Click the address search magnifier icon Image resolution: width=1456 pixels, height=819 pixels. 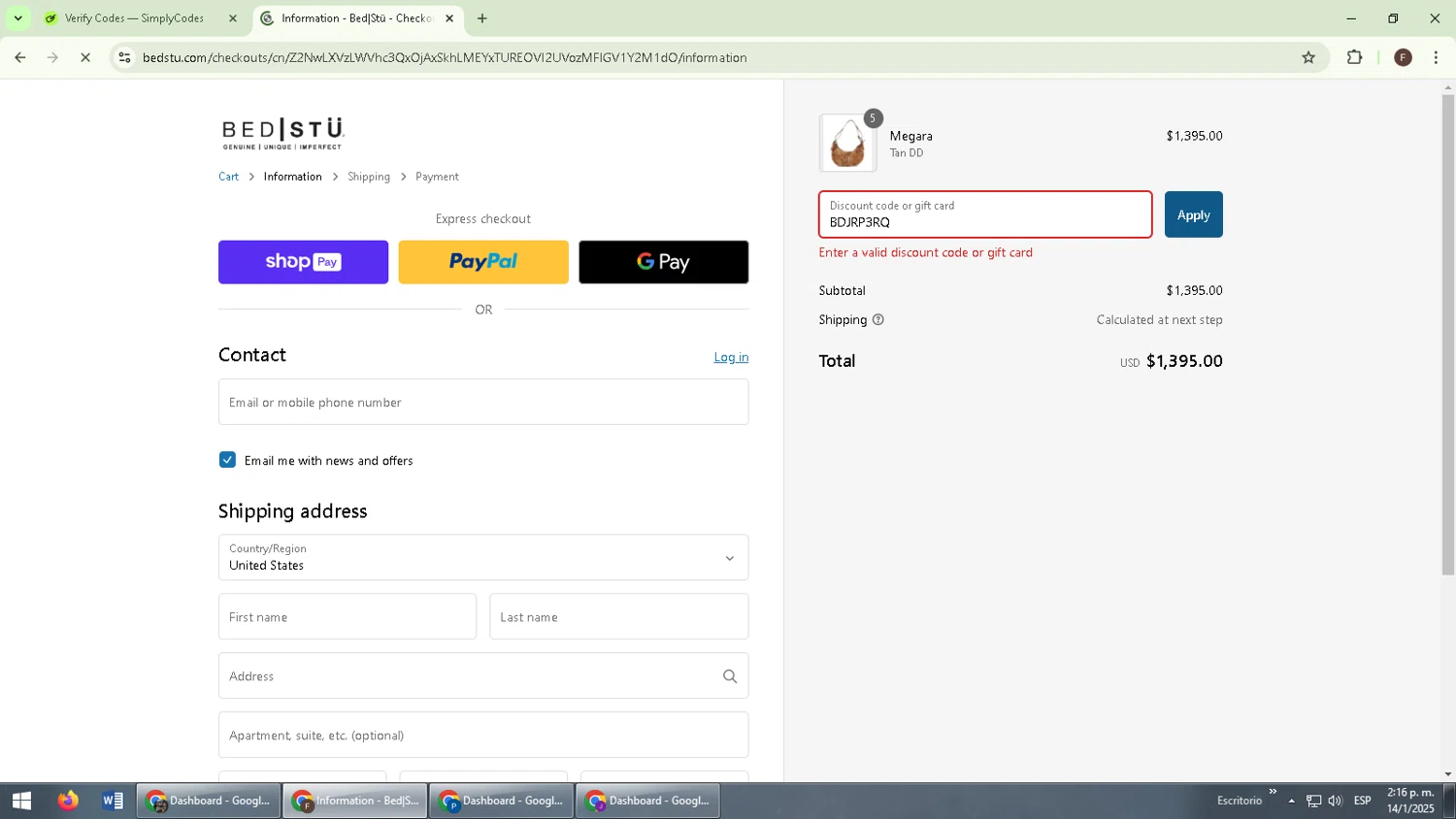point(730,676)
